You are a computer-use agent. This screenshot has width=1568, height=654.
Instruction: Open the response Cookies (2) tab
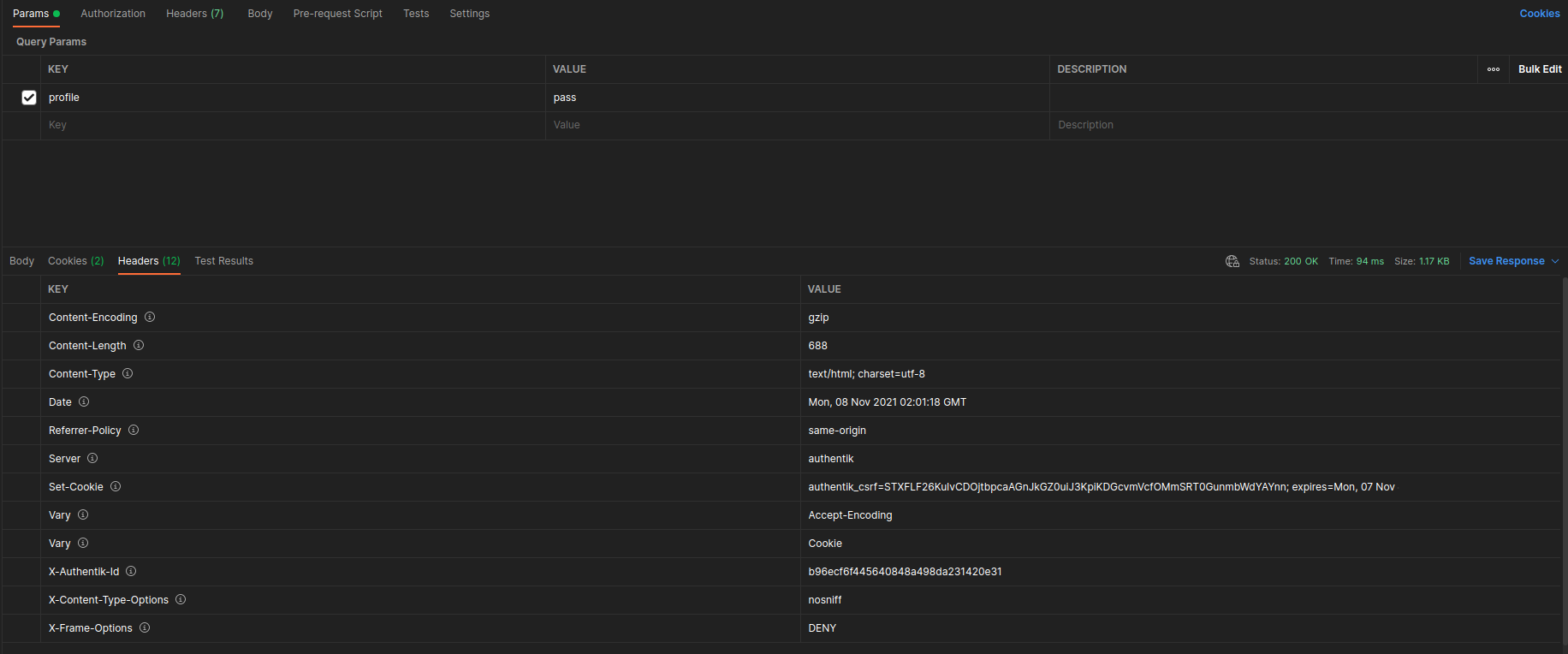pyautogui.click(x=76, y=261)
